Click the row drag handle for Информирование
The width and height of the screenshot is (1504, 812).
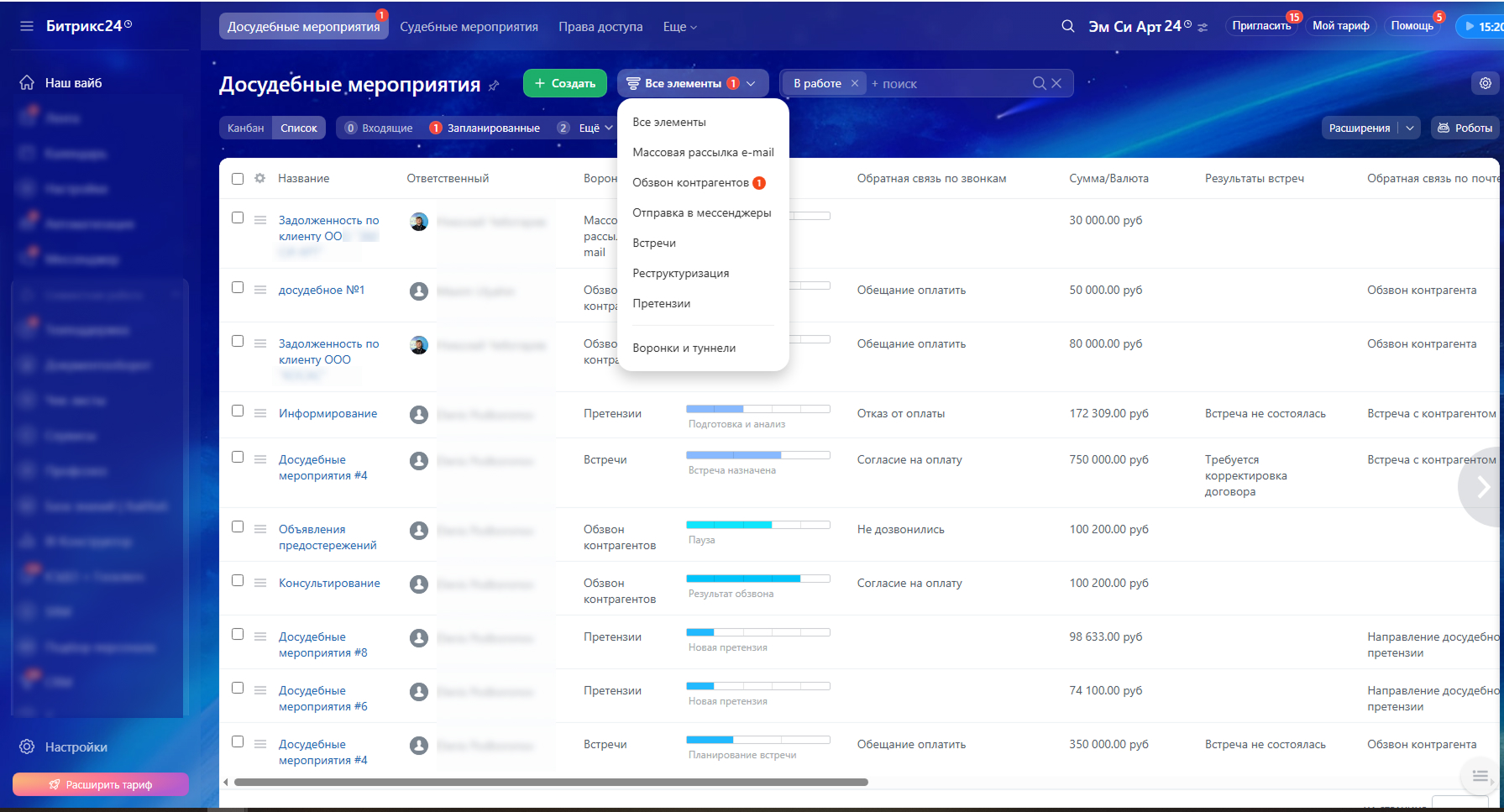(x=260, y=413)
